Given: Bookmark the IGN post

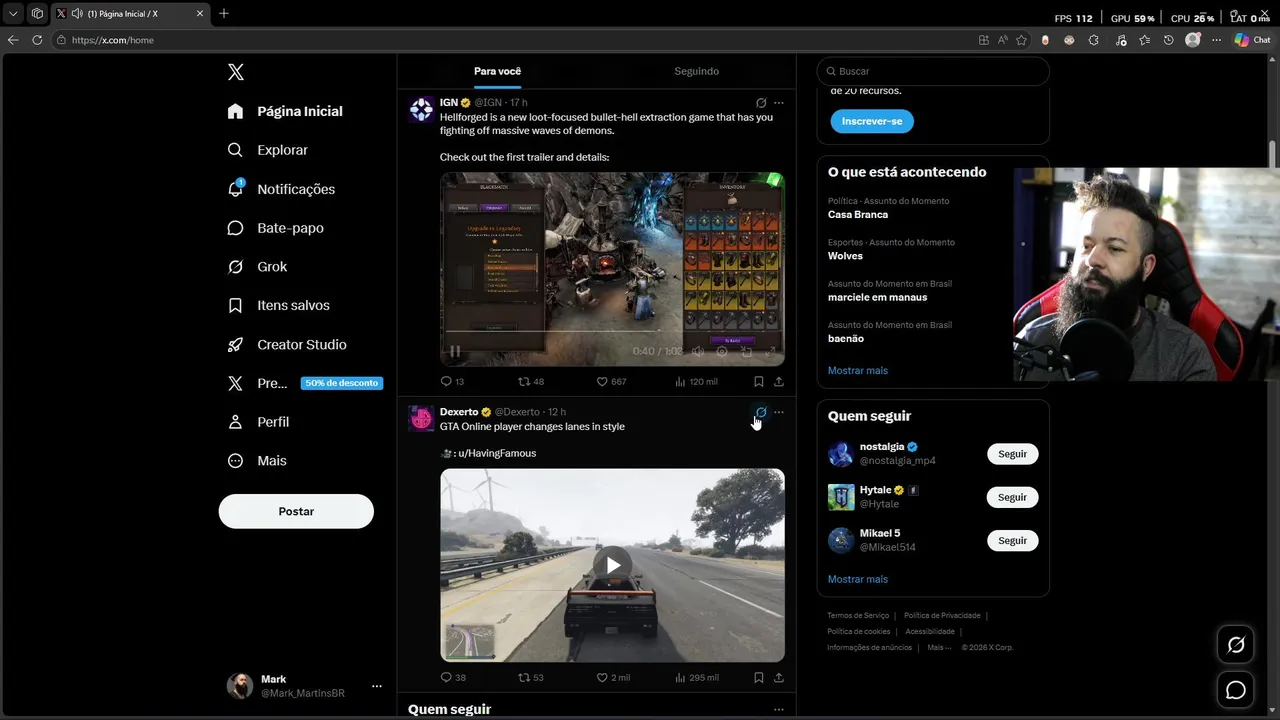Looking at the screenshot, I should (759, 381).
